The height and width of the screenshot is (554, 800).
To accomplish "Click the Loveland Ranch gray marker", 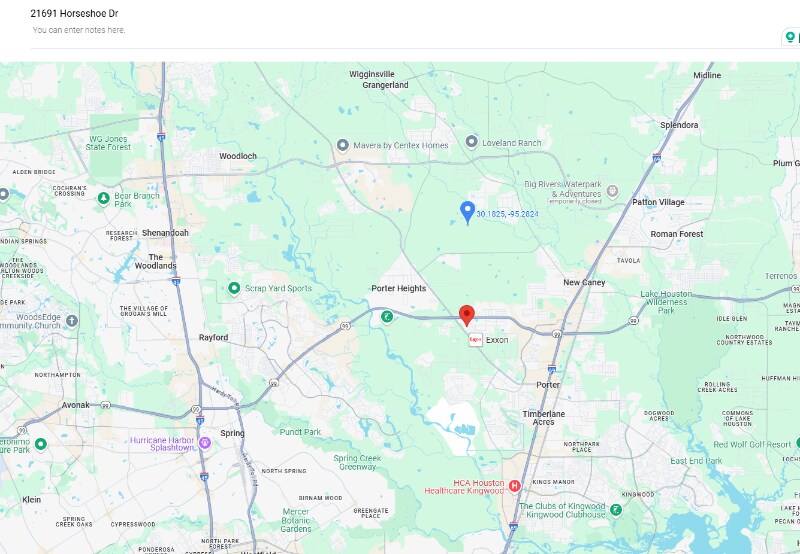I will point(472,141).
